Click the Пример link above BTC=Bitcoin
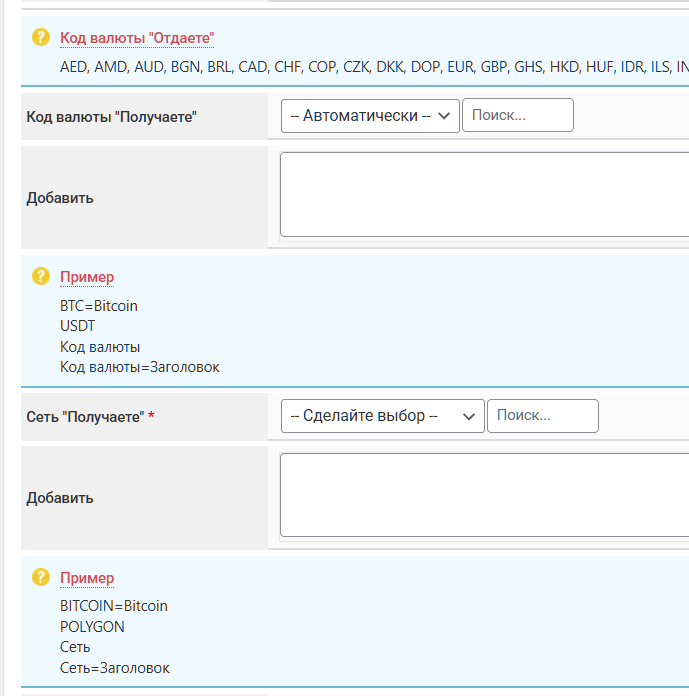689x696 pixels. pyautogui.click(x=87, y=277)
